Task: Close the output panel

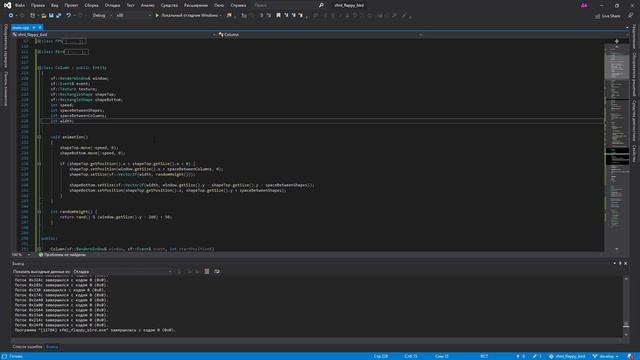Action: [626, 264]
